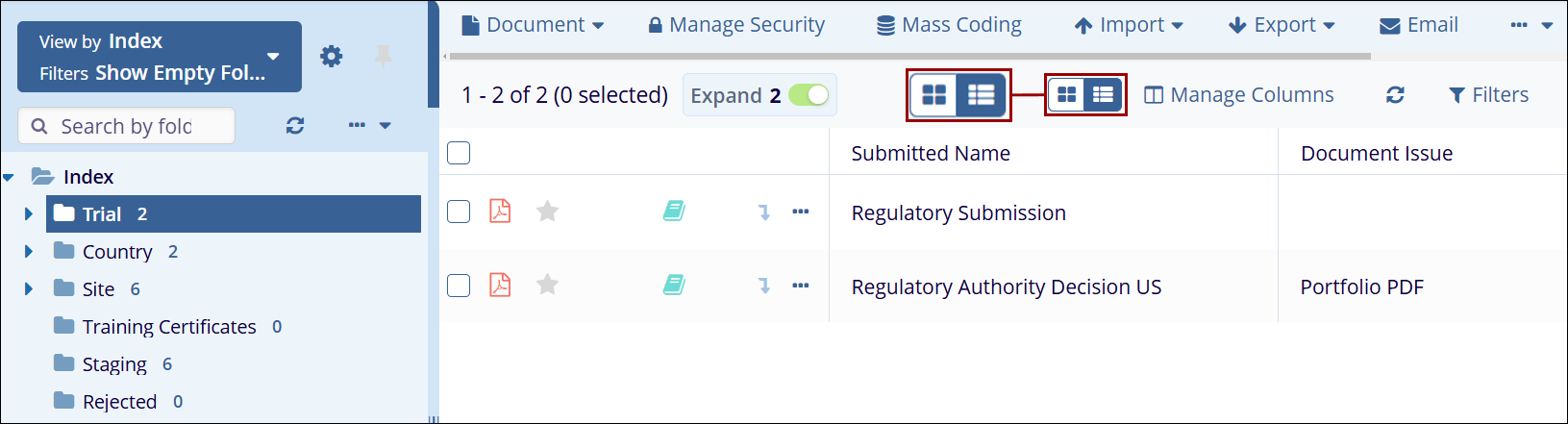The width and height of the screenshot is (1568, 424).
Task: Open ellipsis actions for Regulatory Authority Decision US
Action: (x=800, y=286)
